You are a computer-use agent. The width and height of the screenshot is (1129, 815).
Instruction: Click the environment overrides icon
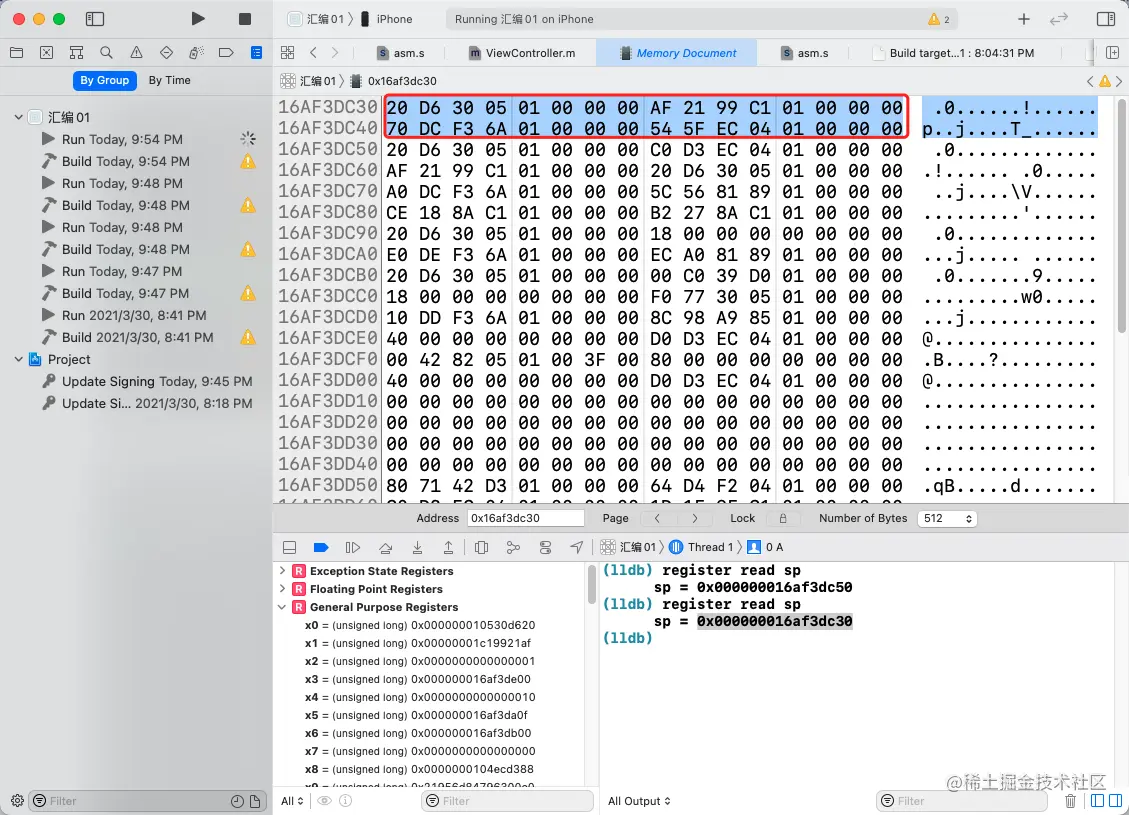click(x=545, y=547)
